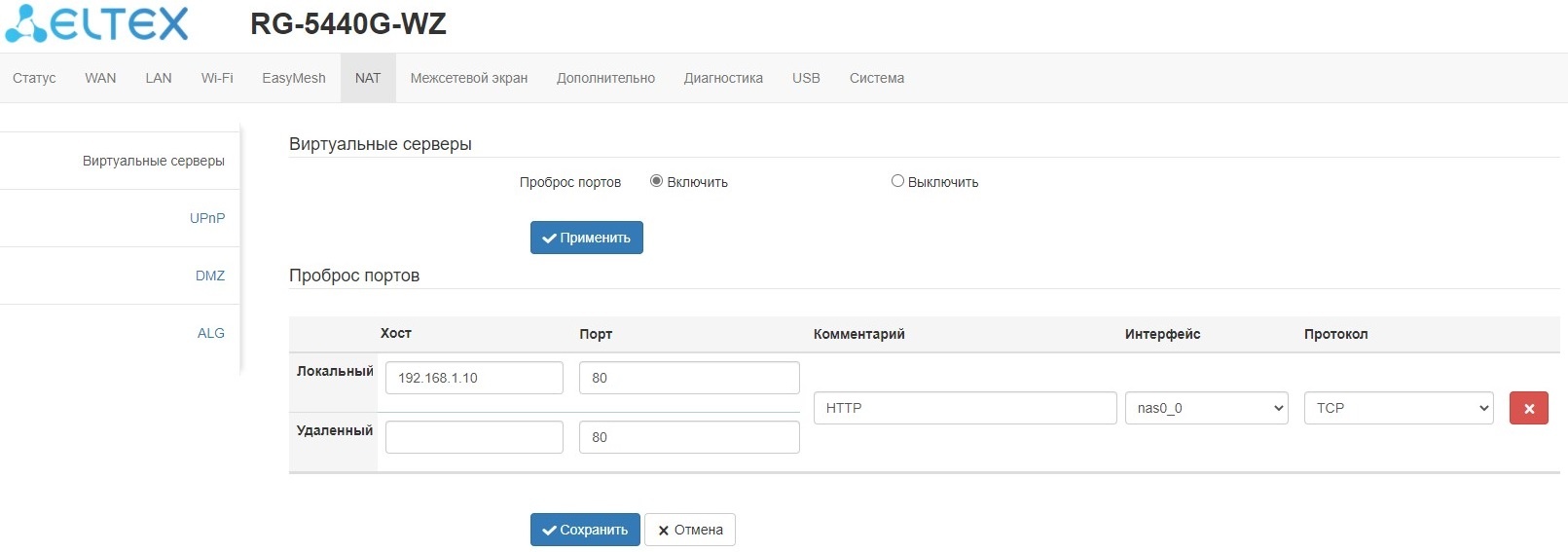Screen dimensions: 1568x552
Task: Expand the TCP protocol dropdown
Action: point(1398,408)
